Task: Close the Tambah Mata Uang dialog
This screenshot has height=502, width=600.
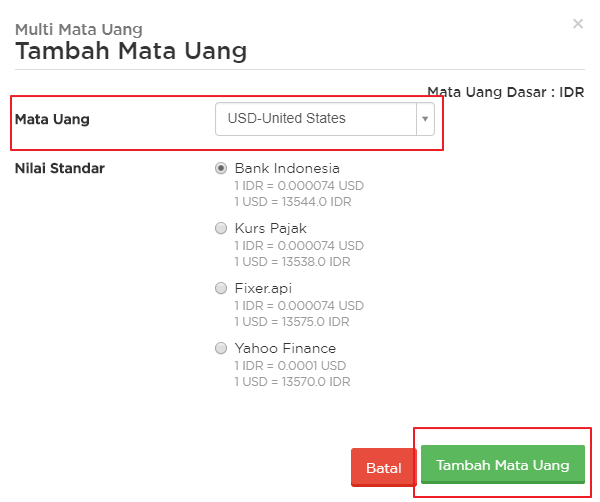Action: point(578,24)
